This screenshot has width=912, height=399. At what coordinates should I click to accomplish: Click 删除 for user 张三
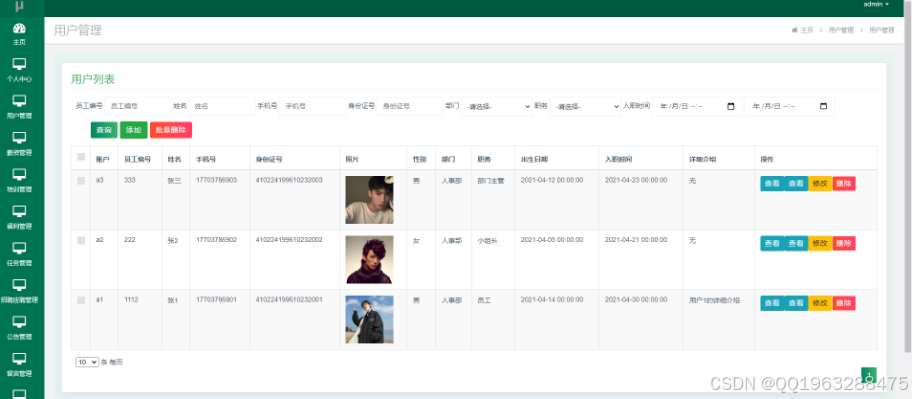(x=844, y=183)
